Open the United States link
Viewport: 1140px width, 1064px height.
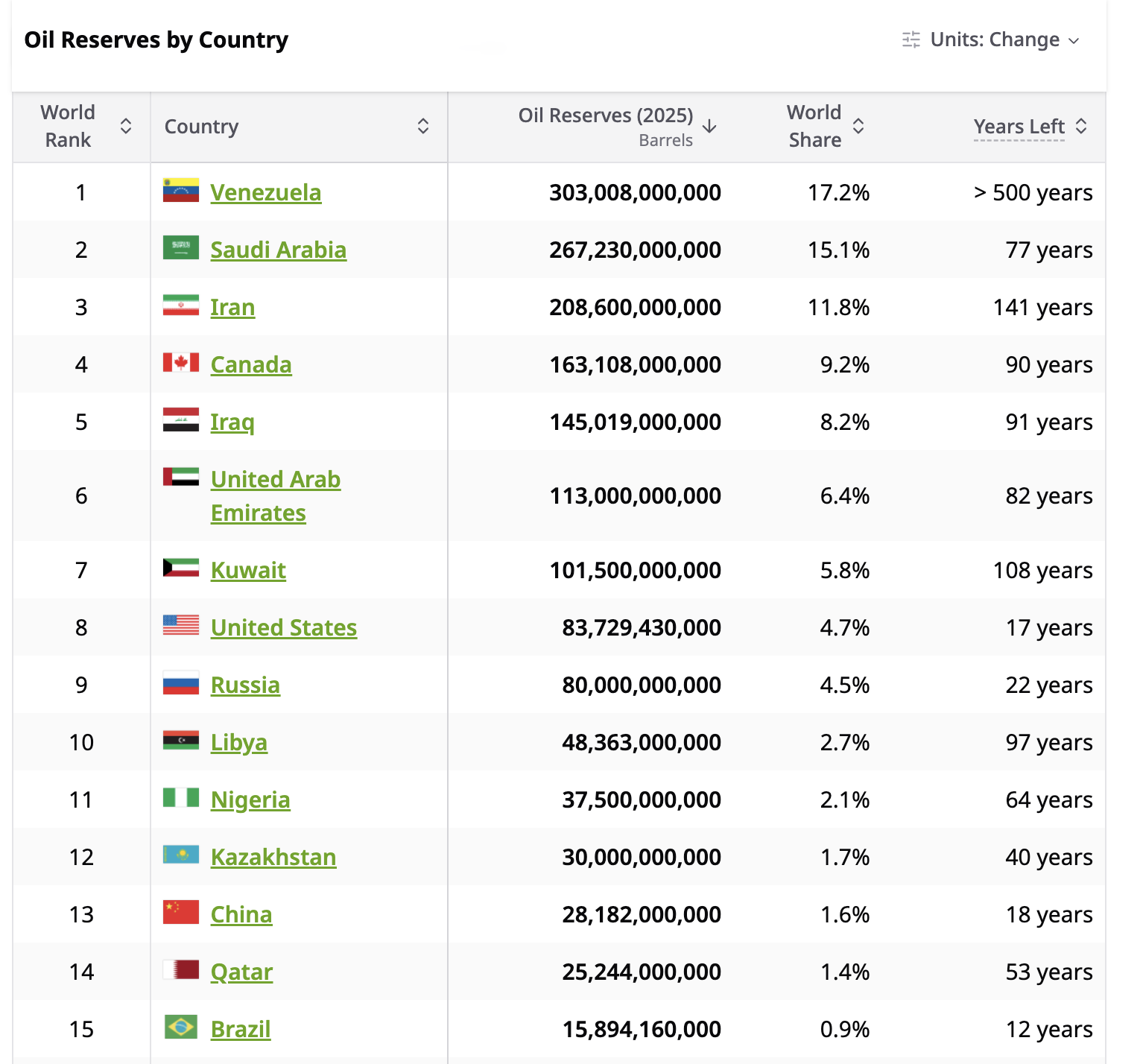284,627
